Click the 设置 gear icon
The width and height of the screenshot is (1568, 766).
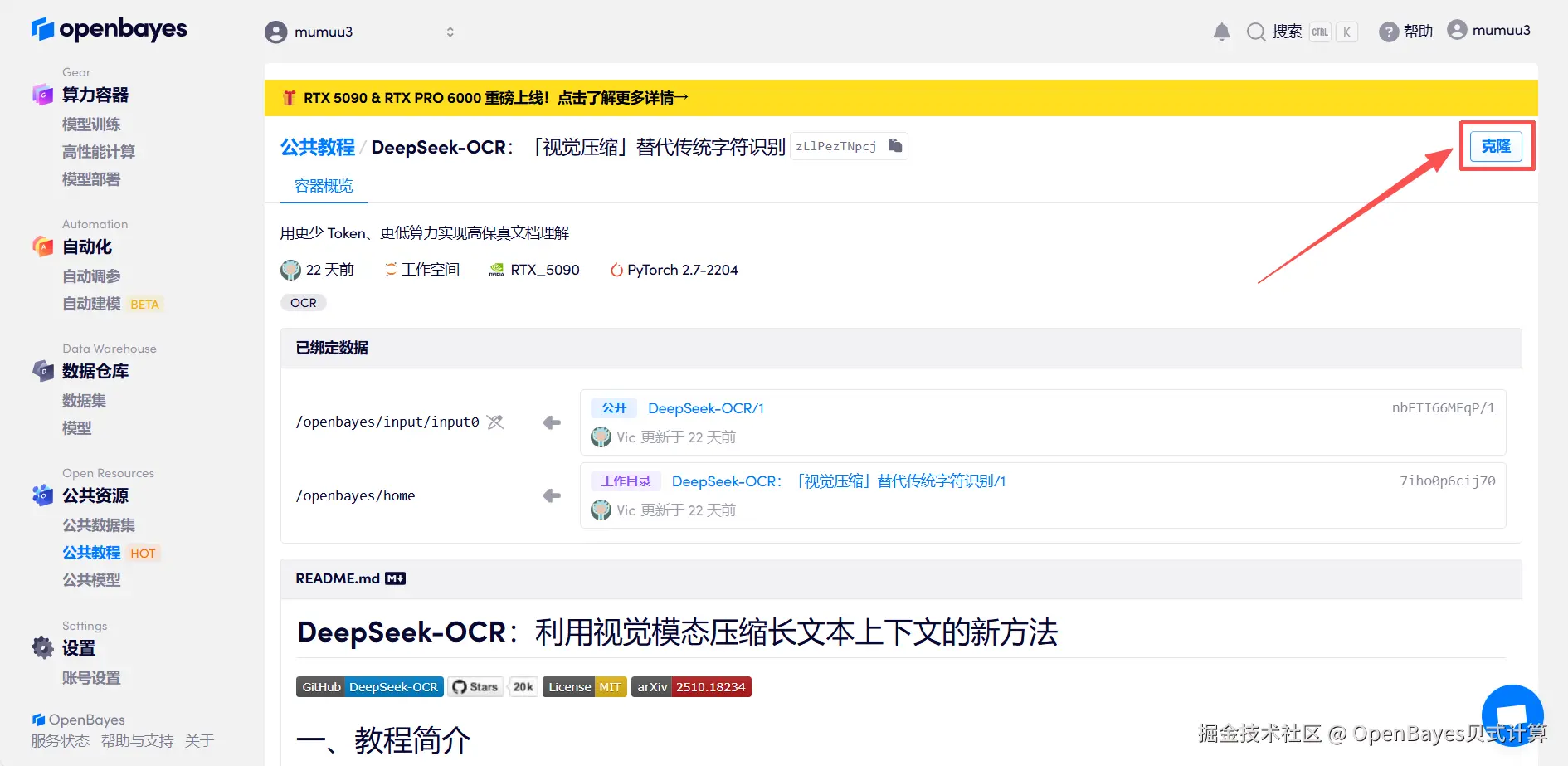pyautogui.click(x=42, y=648)
